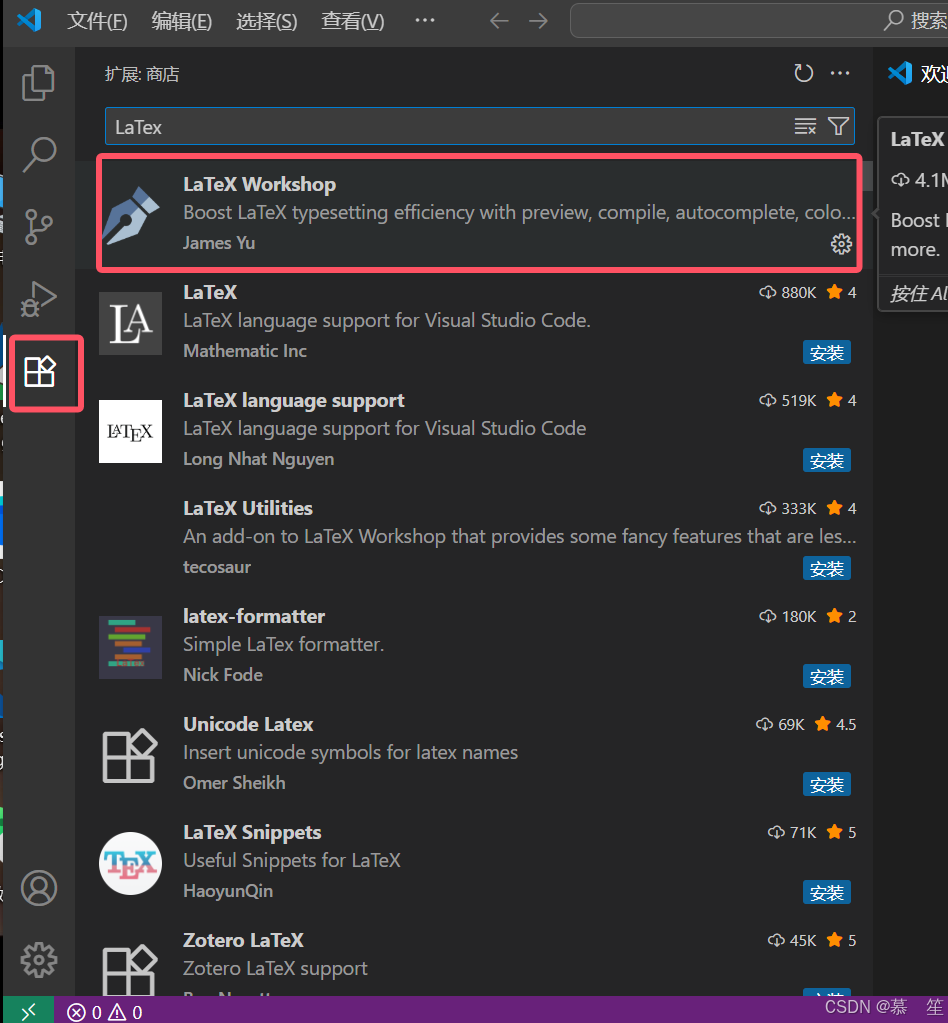Go back in navigation history
The width and height of the screenshot is (948, 1023).
pyautogui.click(x=499, y=21)
